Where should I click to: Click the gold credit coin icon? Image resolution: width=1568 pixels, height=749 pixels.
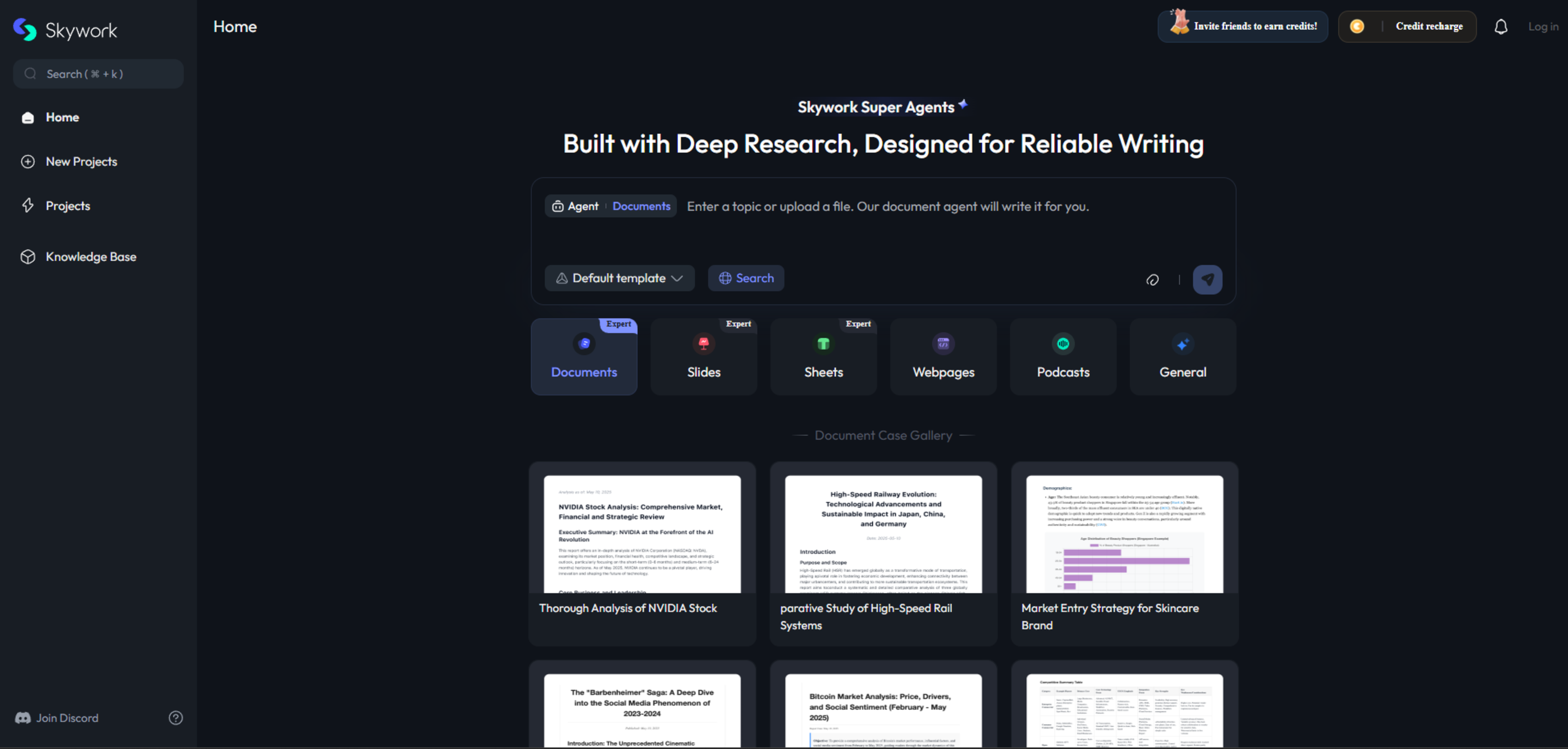point(1357,27)
